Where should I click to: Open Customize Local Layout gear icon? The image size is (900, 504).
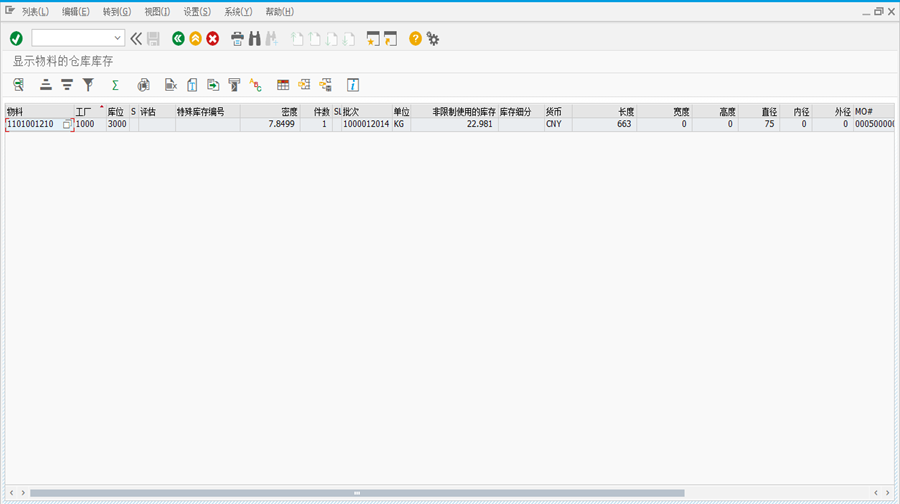click(x=433, y=38)
